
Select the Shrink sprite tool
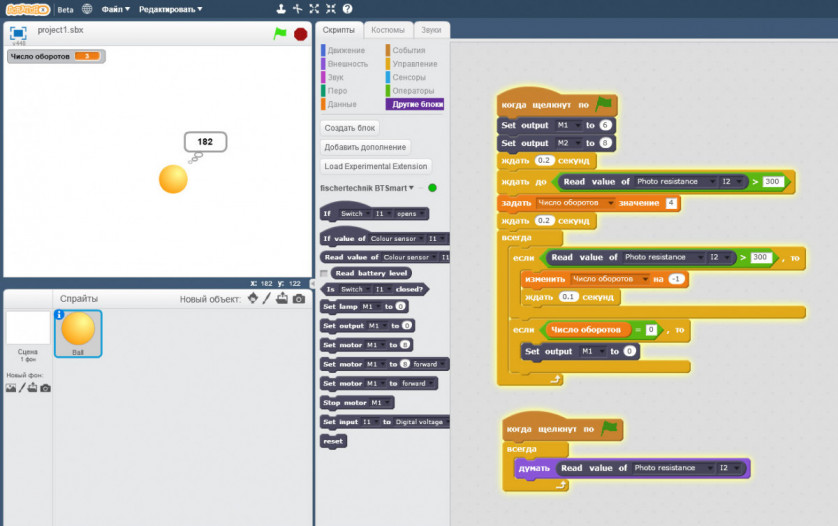click(331, 9)
